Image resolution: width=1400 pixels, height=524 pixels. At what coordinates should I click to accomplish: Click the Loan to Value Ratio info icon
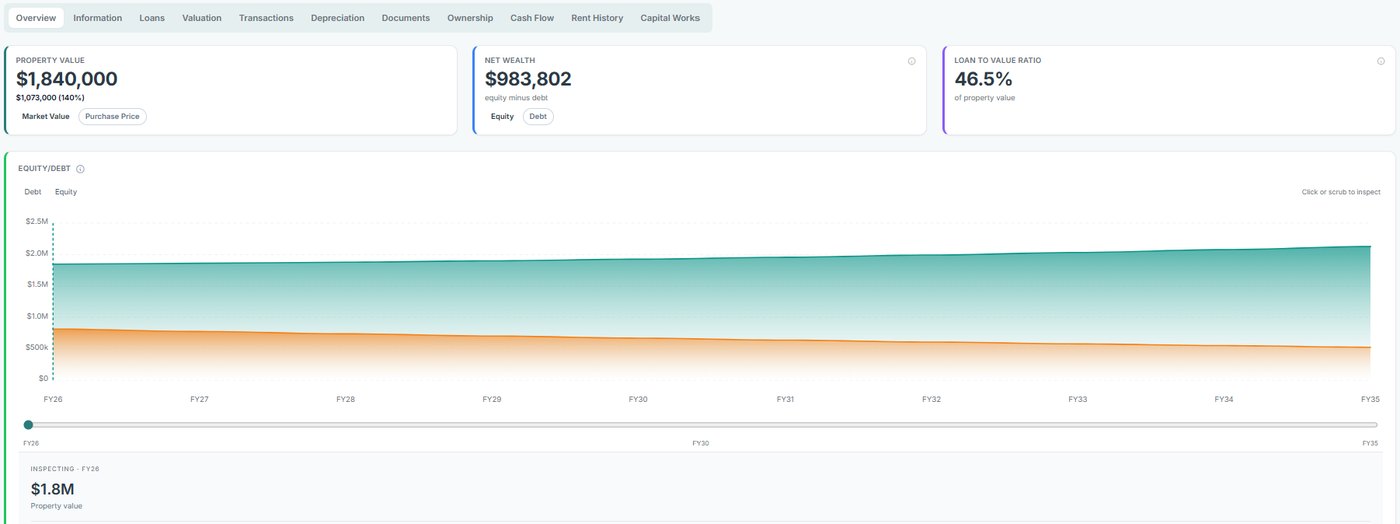point(1380,61)
